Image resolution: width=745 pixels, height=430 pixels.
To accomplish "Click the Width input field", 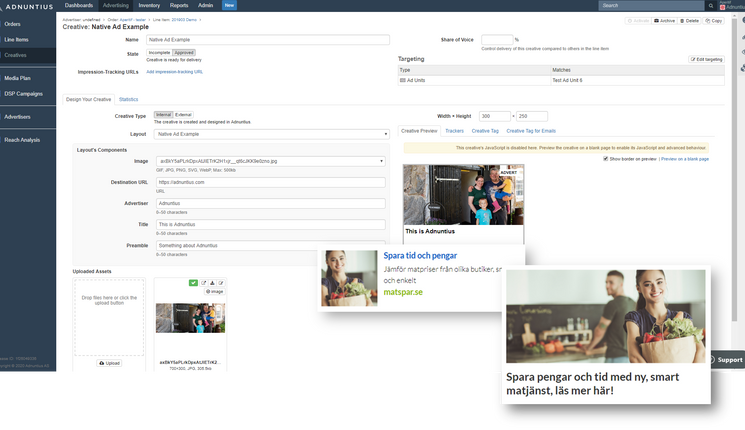I will coord(495,116).
